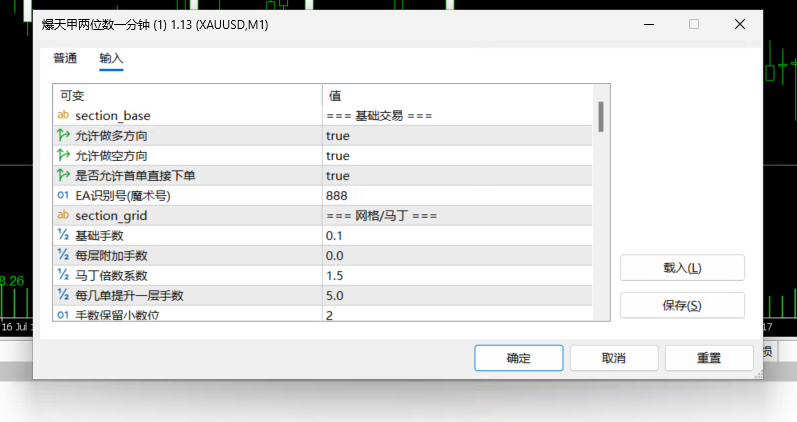Screen dimensions: 797x422
Task: Click the 确定 button
Action: coord(518,358)
